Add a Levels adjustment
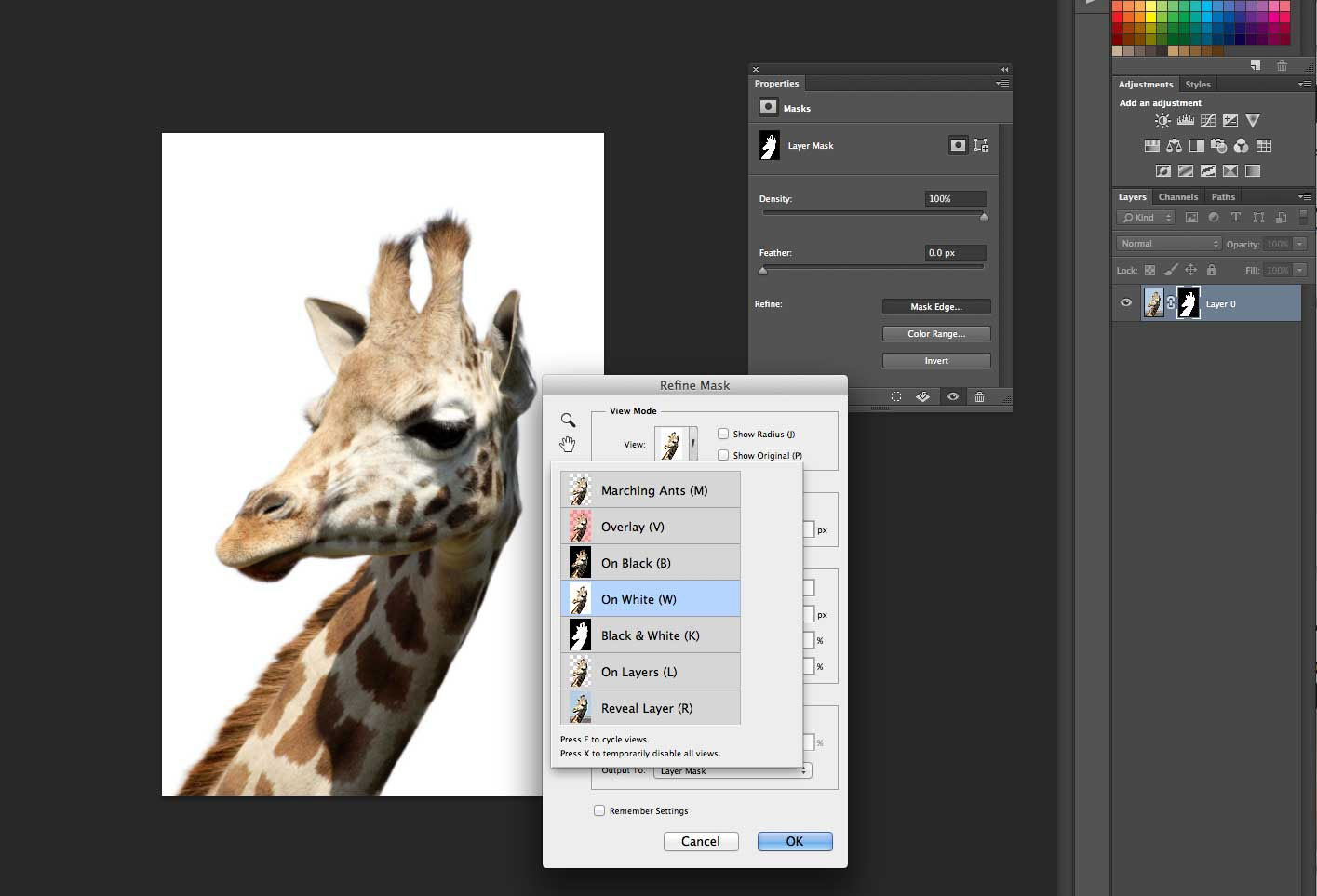This screenshot has width=1317, height=896. [x=1185, y=121]
